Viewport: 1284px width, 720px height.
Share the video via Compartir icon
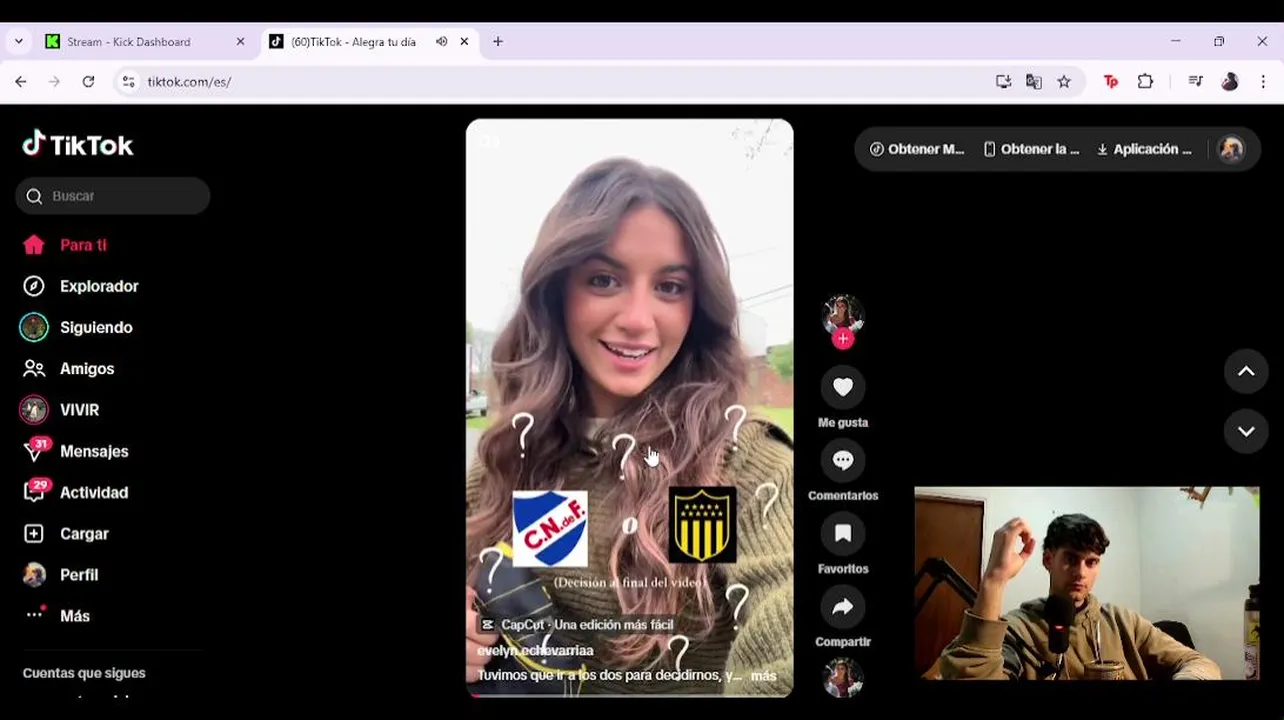(843, 606)
